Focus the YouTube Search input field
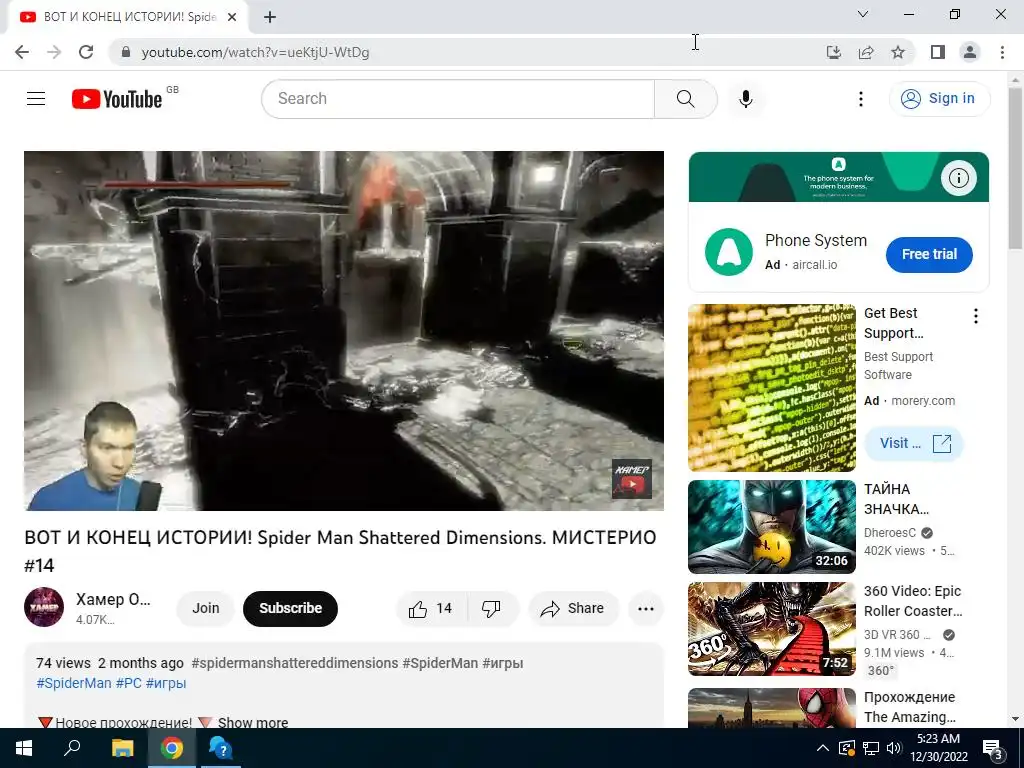The image size is (1024, 768). coord(458,99)
